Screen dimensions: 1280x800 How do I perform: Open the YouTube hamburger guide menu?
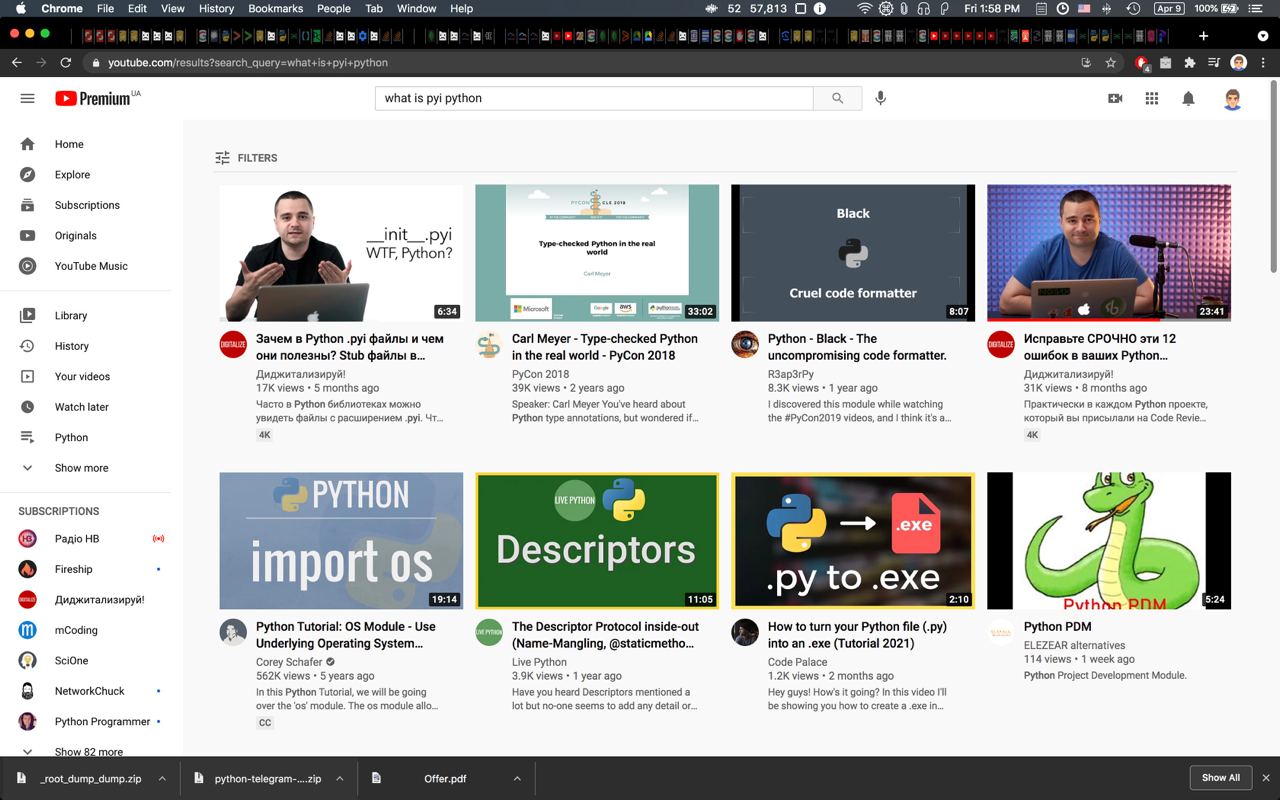coord(27,98)
